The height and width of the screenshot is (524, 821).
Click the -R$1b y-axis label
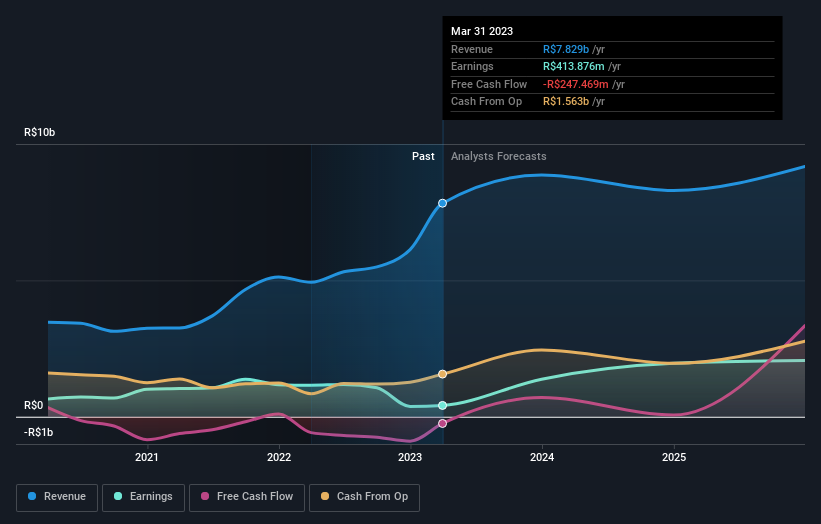(x=38, y=432)
